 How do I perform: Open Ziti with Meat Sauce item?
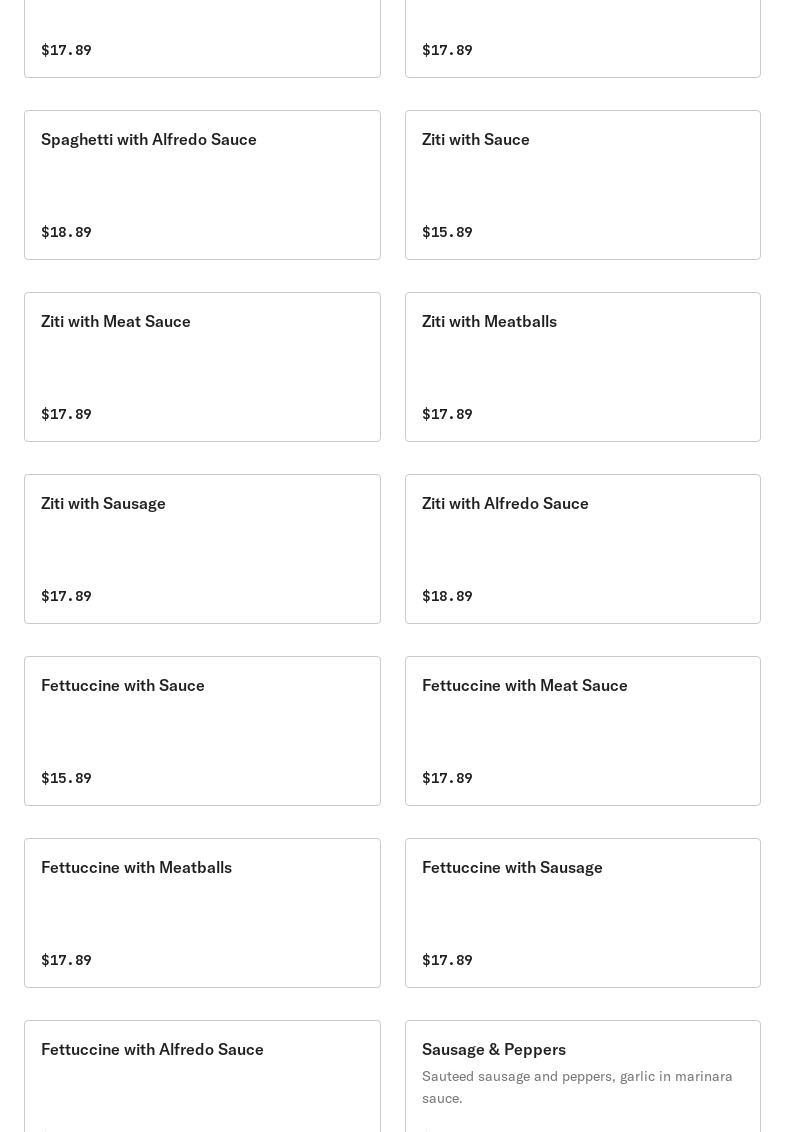pyautogui.click(x=202, y=366)
